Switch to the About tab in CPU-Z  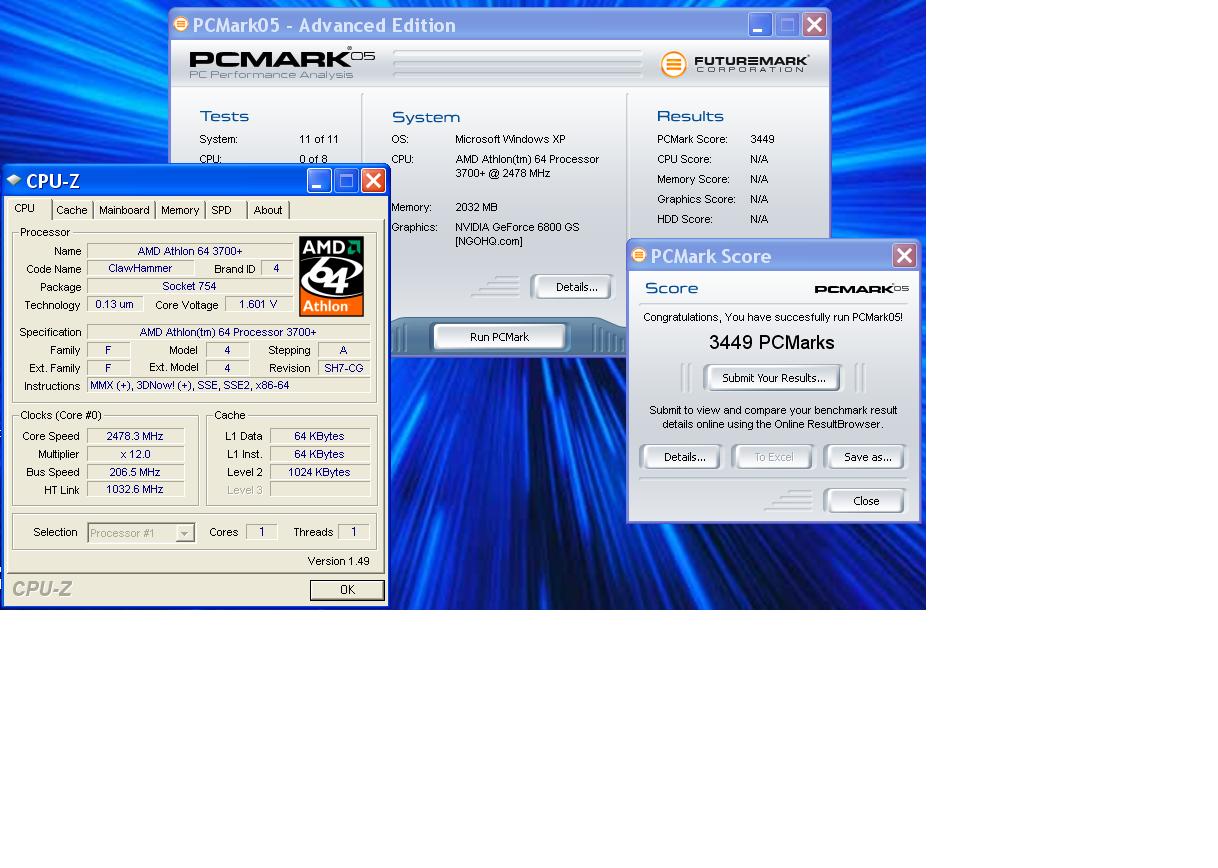(x=267, y=210)
